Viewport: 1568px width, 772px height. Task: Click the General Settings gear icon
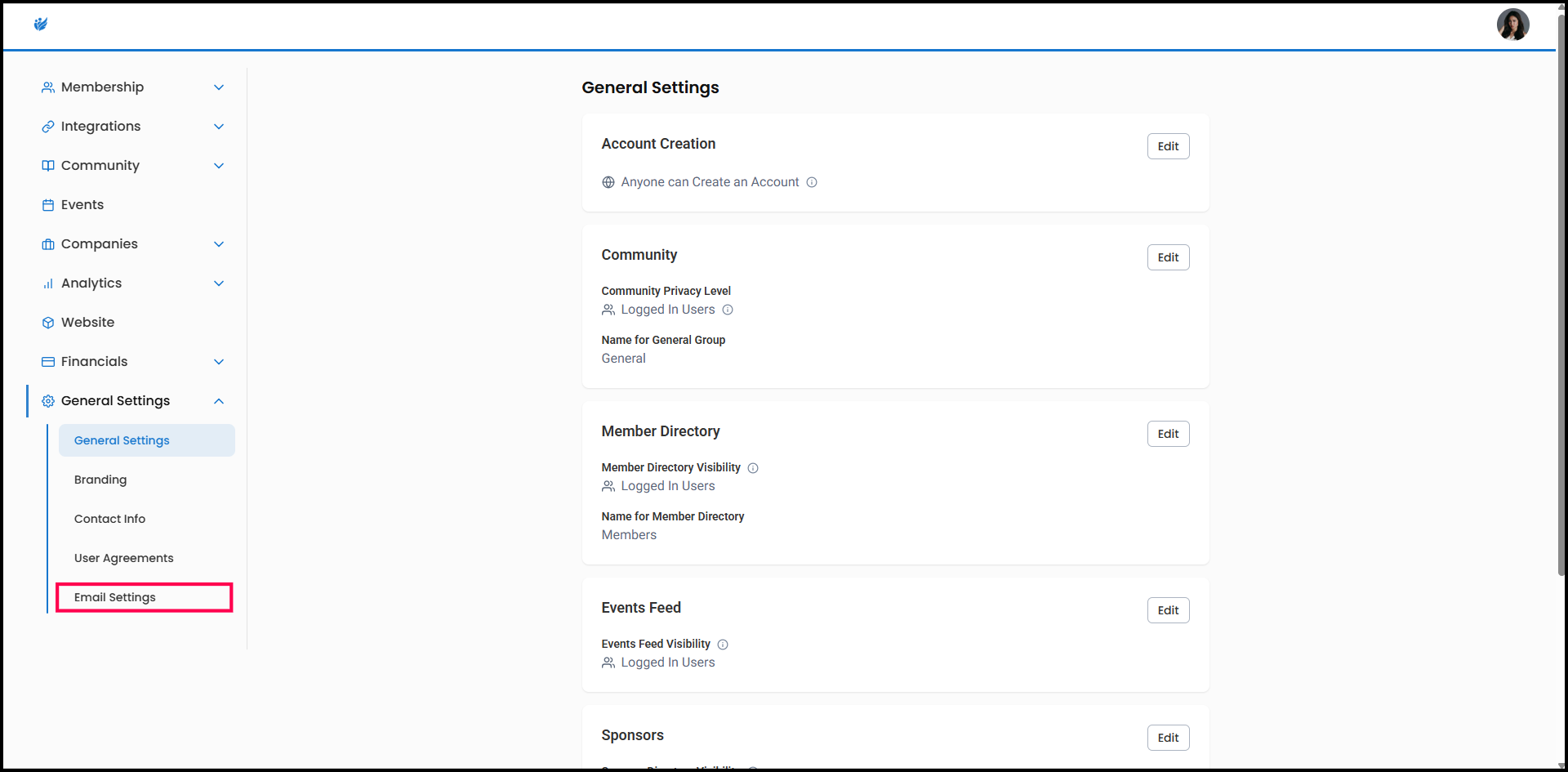(x=48, y=401)
